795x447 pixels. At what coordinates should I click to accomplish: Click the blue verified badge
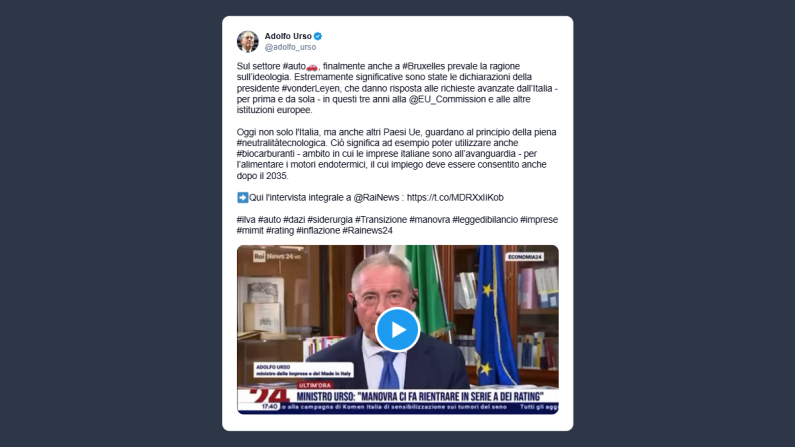[318, 36]
